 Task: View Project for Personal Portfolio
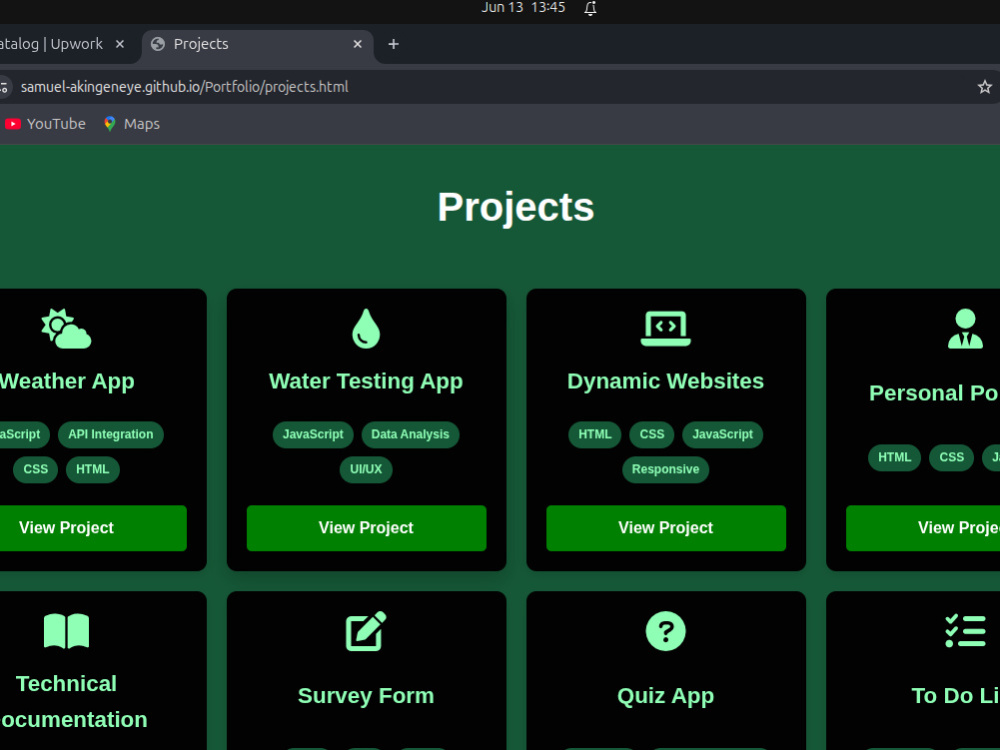(x=923, y=528)
